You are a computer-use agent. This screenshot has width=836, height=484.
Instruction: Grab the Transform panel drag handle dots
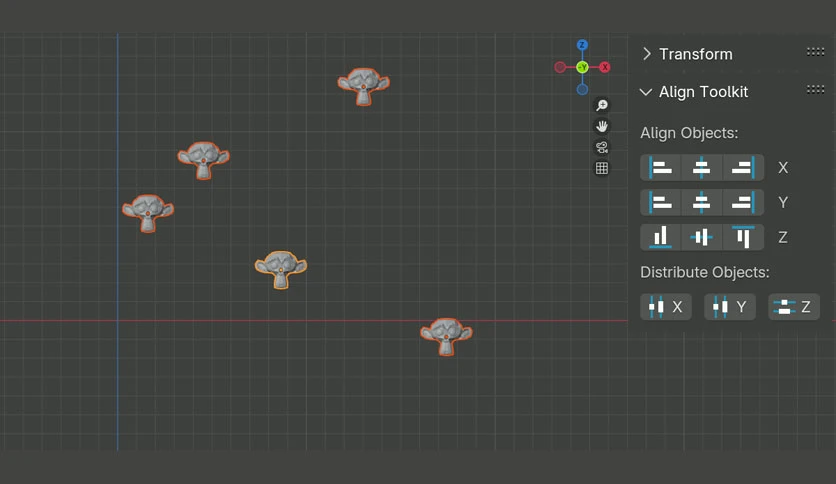click(x=815, y=52)
